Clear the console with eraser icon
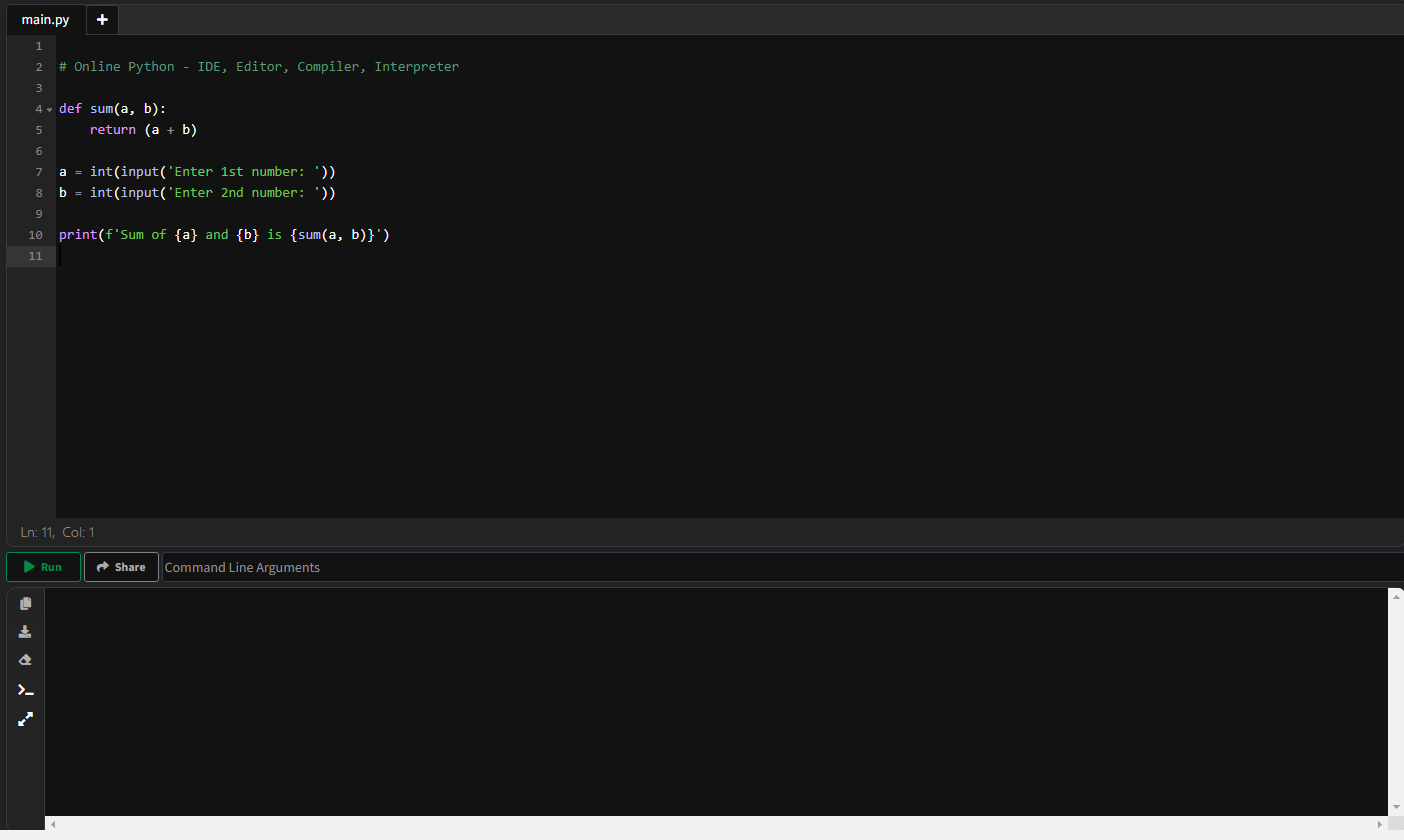The width and height of the screenshot is (1404, 840). (26, 660)
